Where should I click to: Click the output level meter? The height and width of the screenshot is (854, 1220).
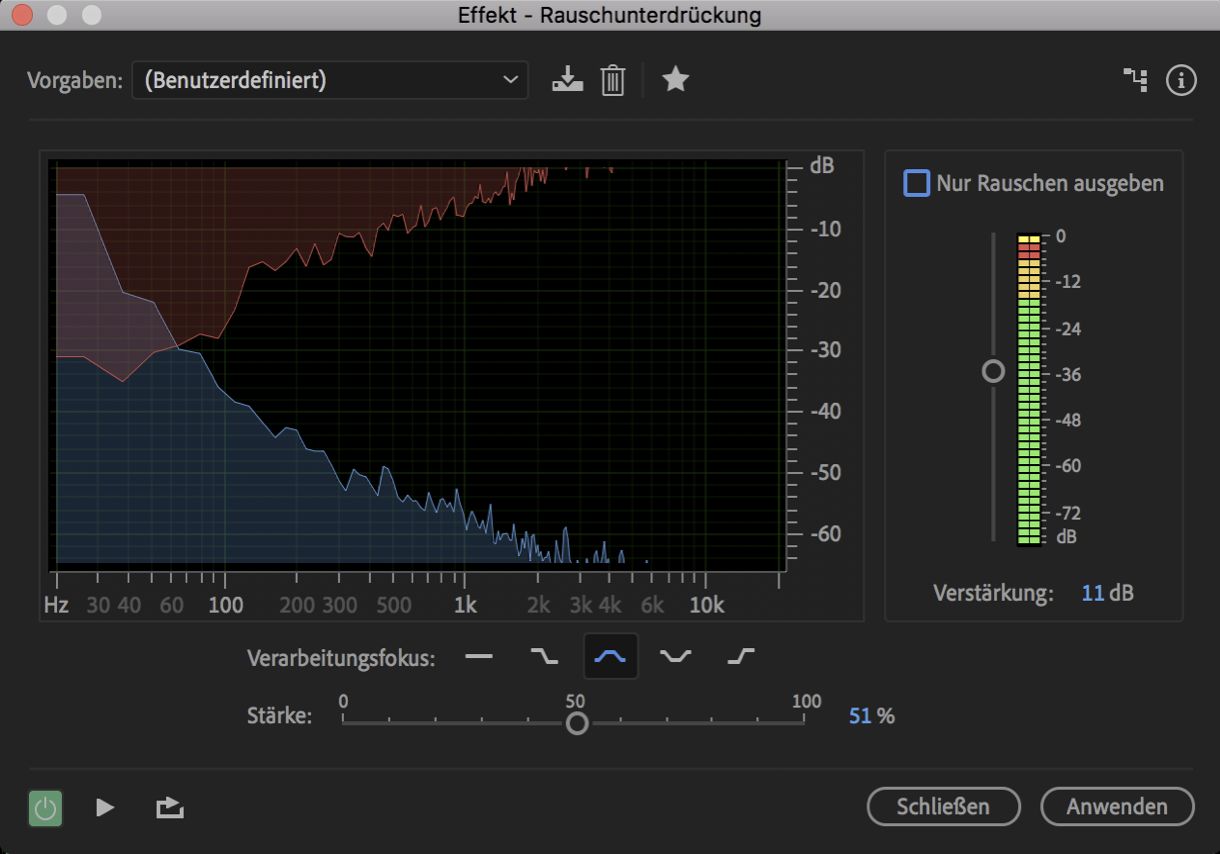[1029, 390]
